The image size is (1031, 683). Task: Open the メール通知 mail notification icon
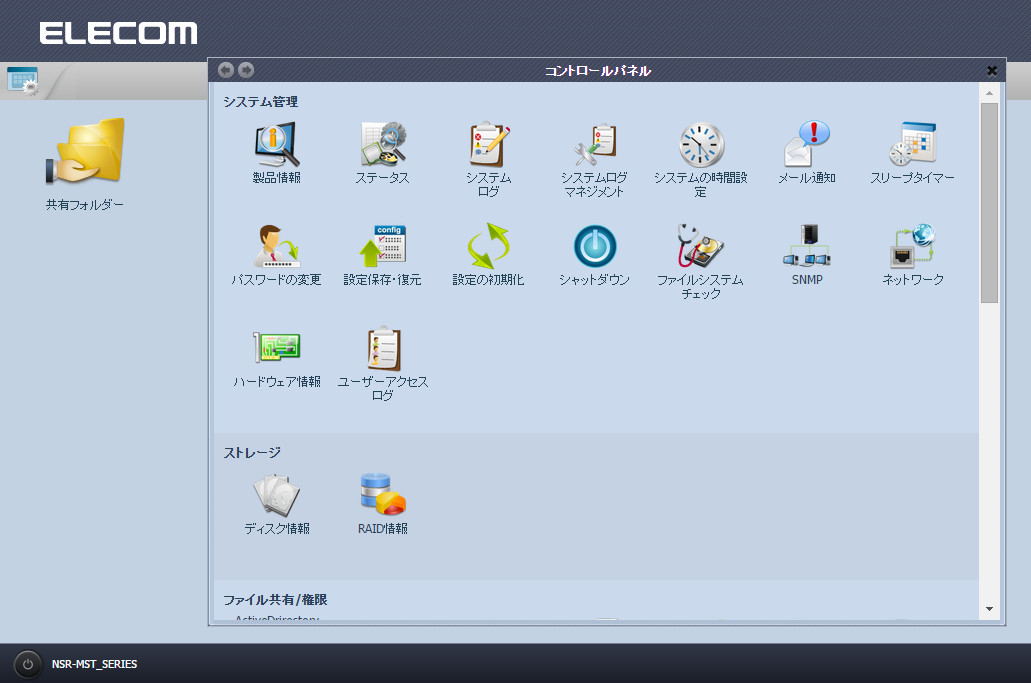tap(807, 144)
